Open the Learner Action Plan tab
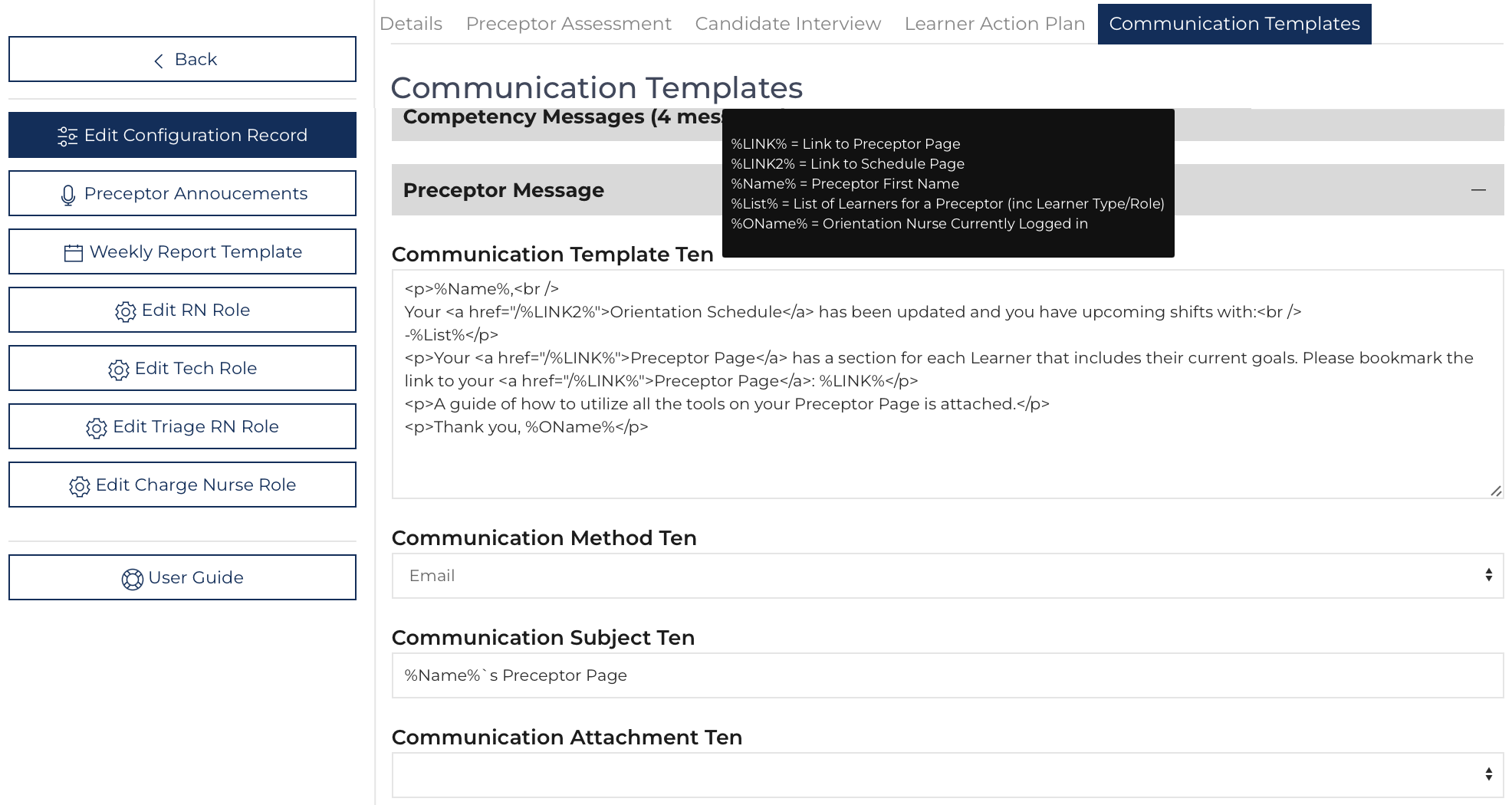The height and width of the screenshot is (805, 1512). click(x=994, y=24)
